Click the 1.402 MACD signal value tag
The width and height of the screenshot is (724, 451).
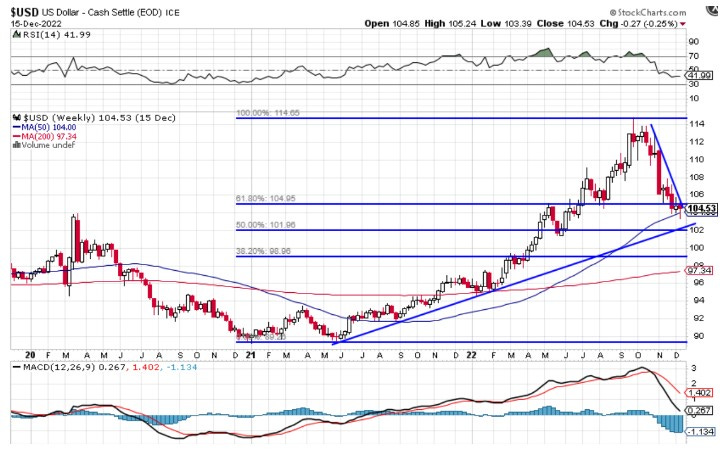click(697, 393)
